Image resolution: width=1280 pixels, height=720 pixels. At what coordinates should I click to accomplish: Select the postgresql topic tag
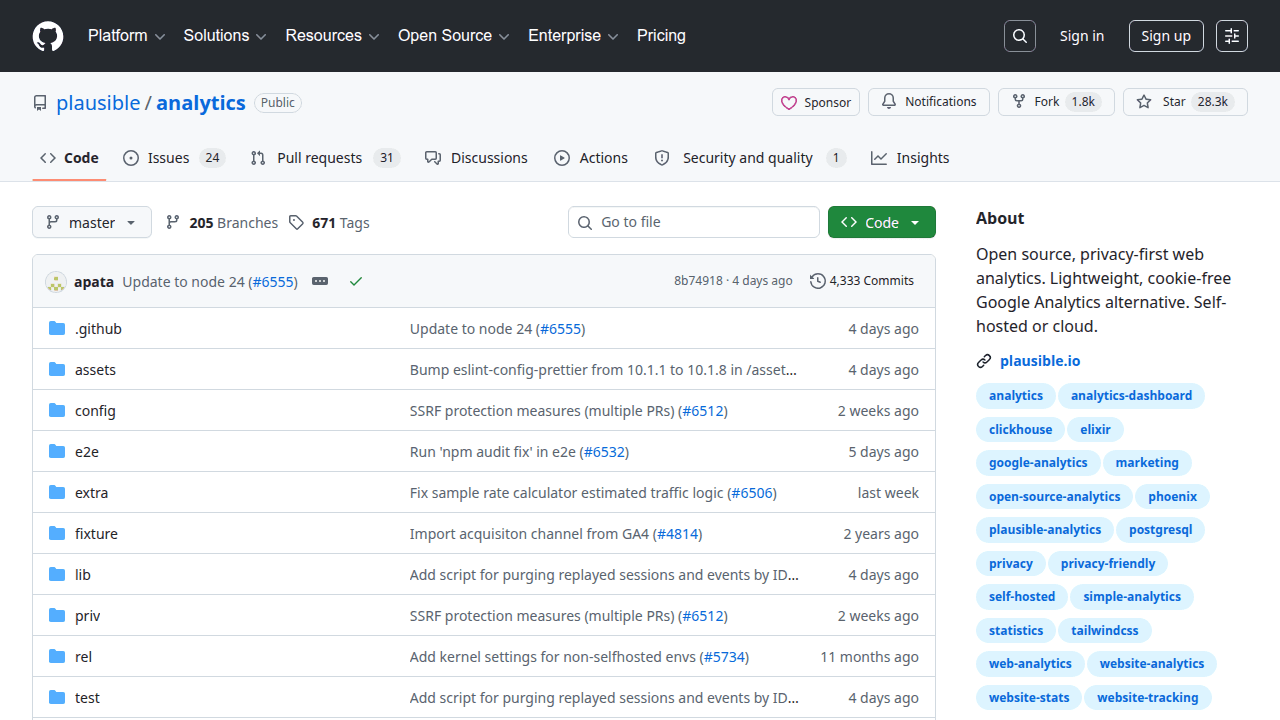(x=1160, y=530)
